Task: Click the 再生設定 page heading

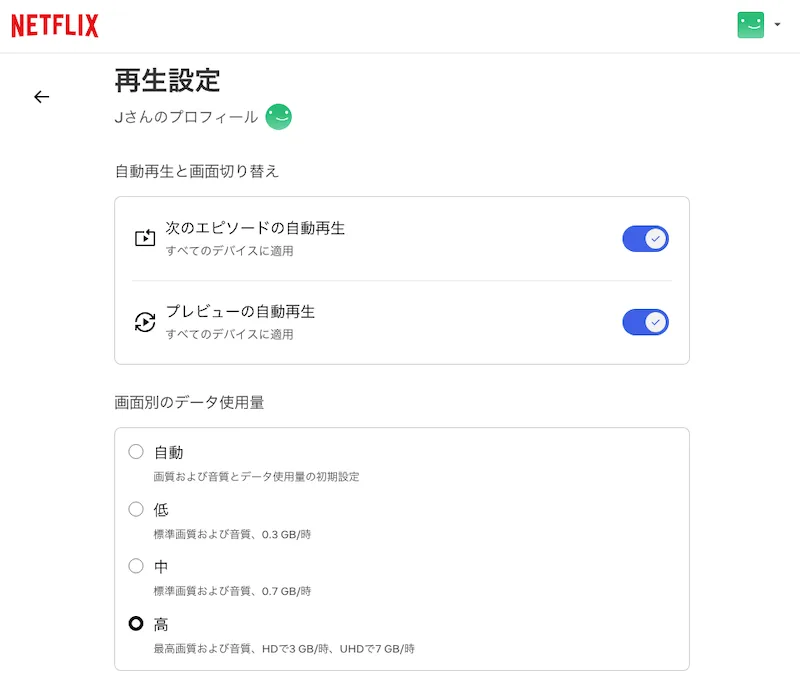Action: [x=167, y=81]
